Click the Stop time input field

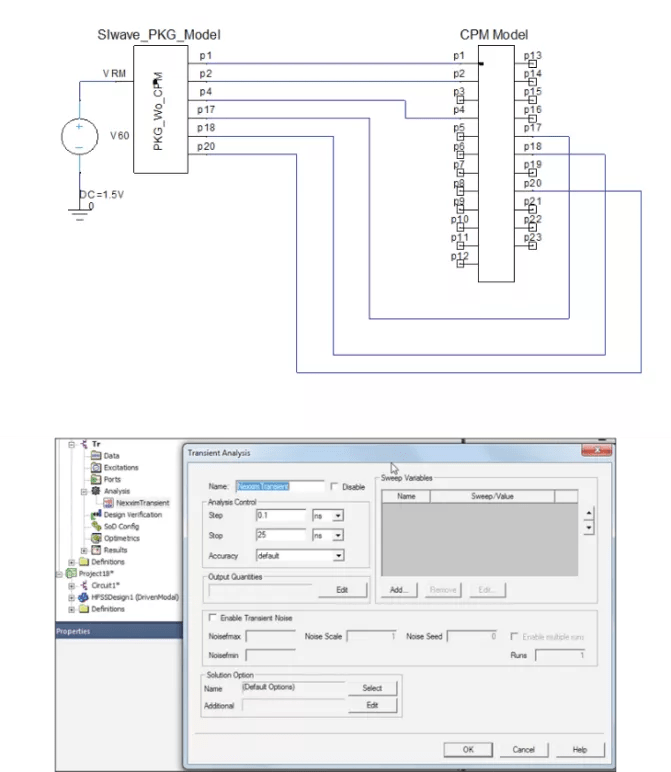point(280,536)
